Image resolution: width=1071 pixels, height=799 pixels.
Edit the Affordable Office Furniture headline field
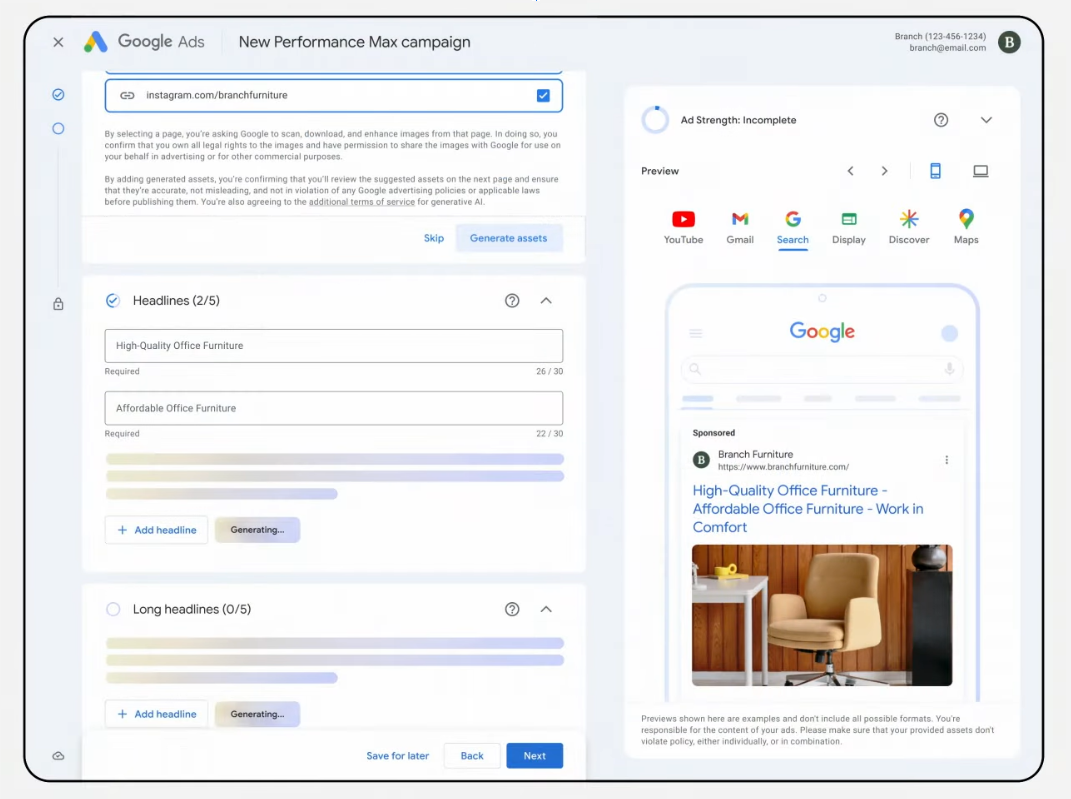(x=334, y=408)
